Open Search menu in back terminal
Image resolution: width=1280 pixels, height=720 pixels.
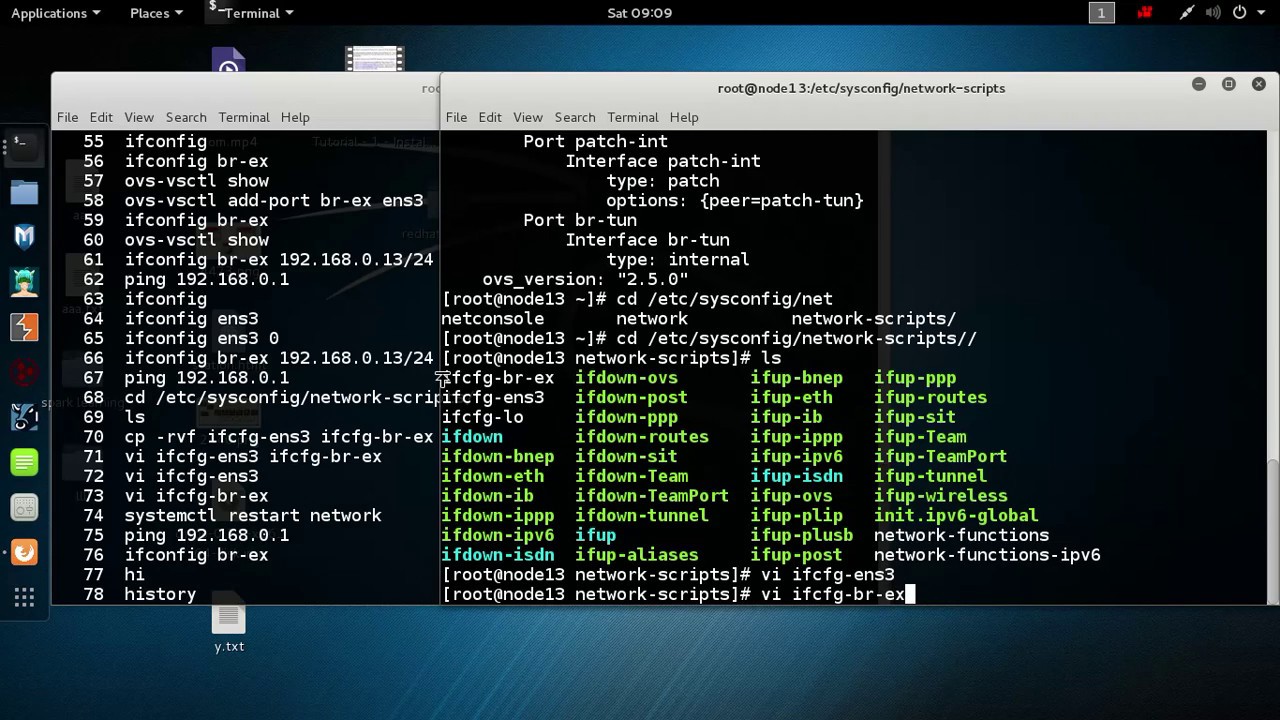tap(186, 117)
